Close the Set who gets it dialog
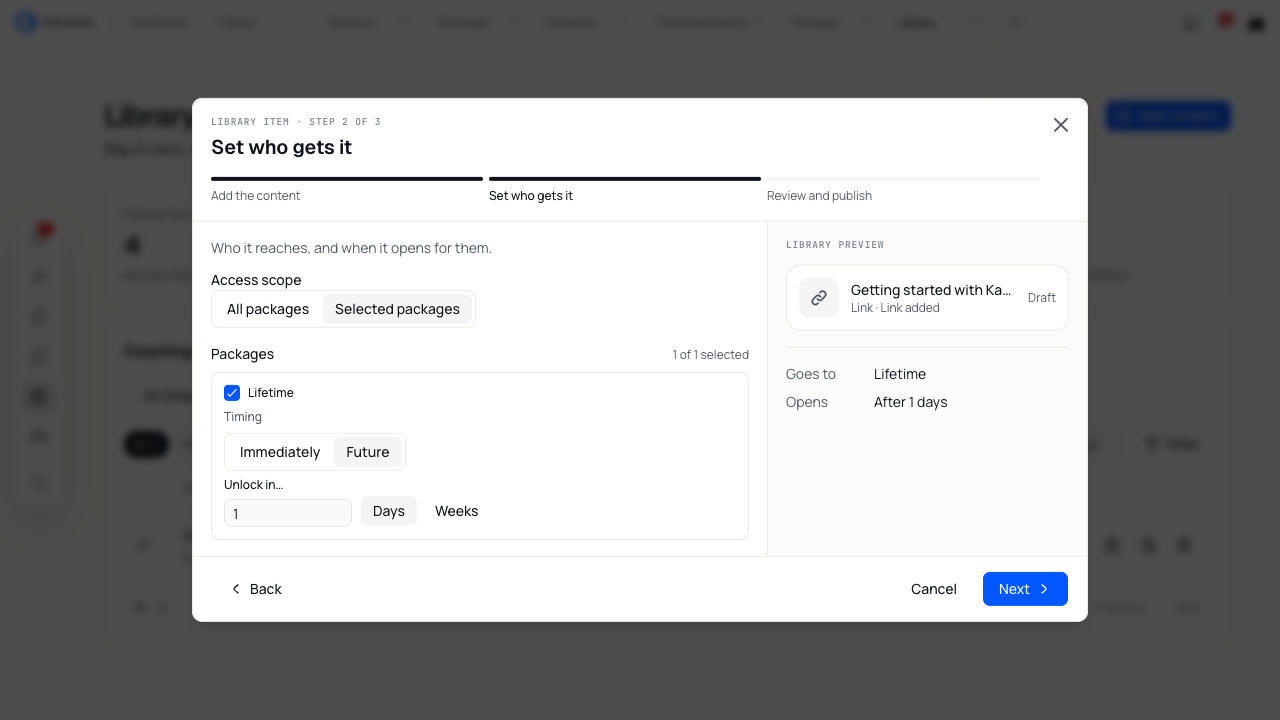Screen dimensions: 1280x720 point(1061,125)
